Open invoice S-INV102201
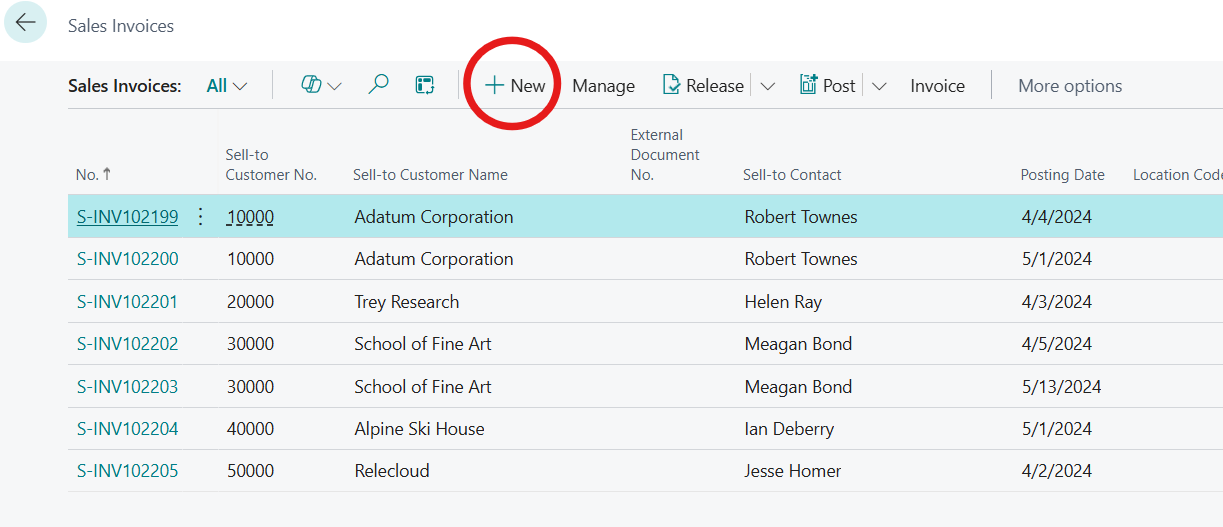Screen dimensions: 1223x527 [127, 302]
